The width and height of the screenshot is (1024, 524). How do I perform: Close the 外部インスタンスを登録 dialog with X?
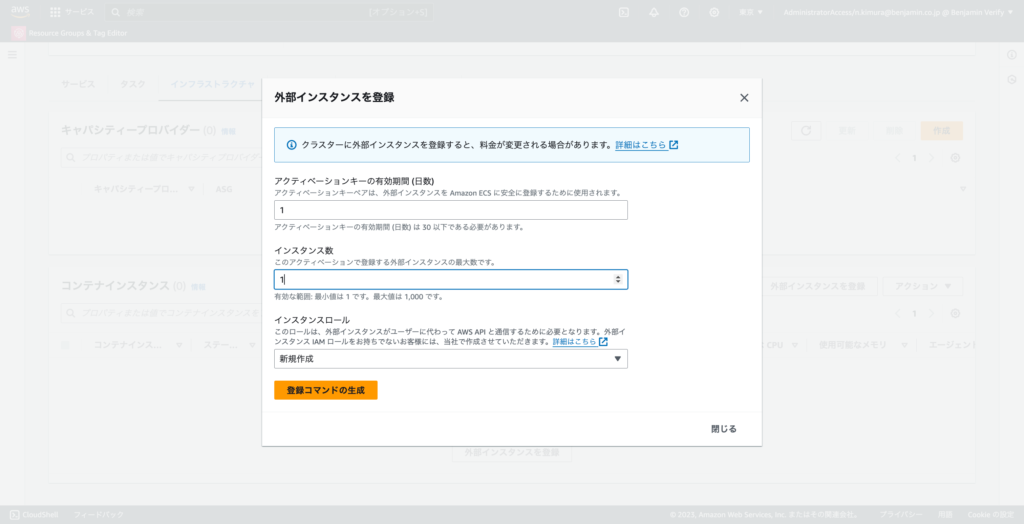point(744,98)
